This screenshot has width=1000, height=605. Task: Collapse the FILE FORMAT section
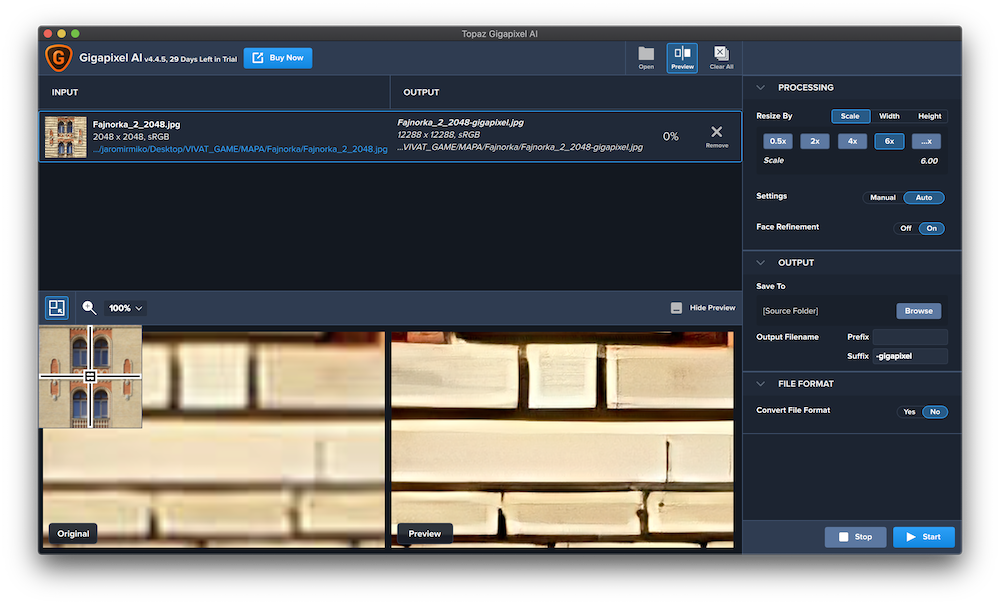(761, 384)
